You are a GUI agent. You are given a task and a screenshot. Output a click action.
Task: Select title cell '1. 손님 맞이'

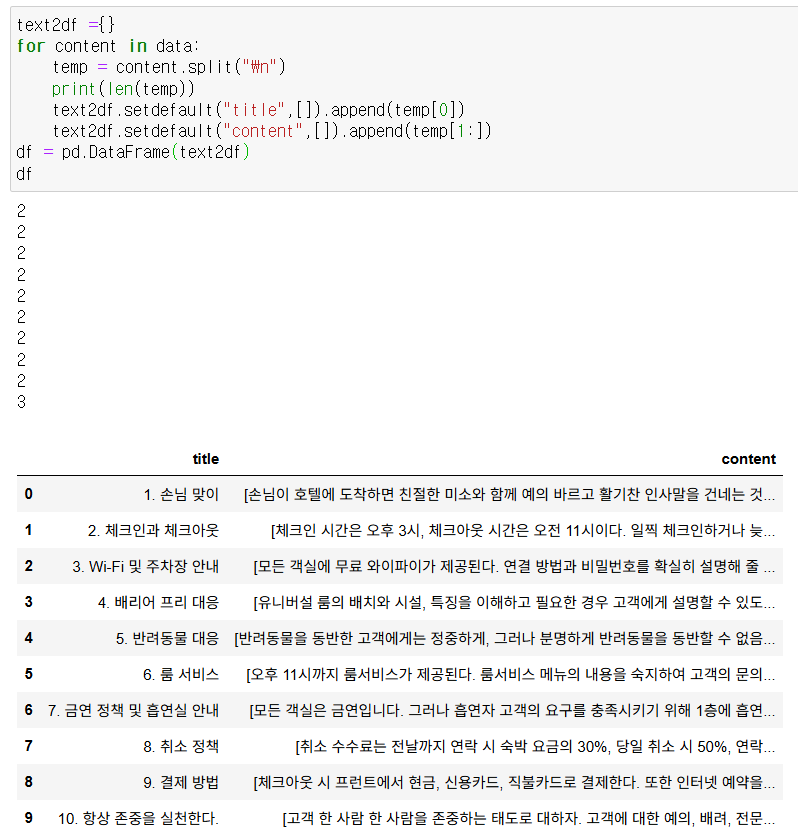click(x=181, y=494)
